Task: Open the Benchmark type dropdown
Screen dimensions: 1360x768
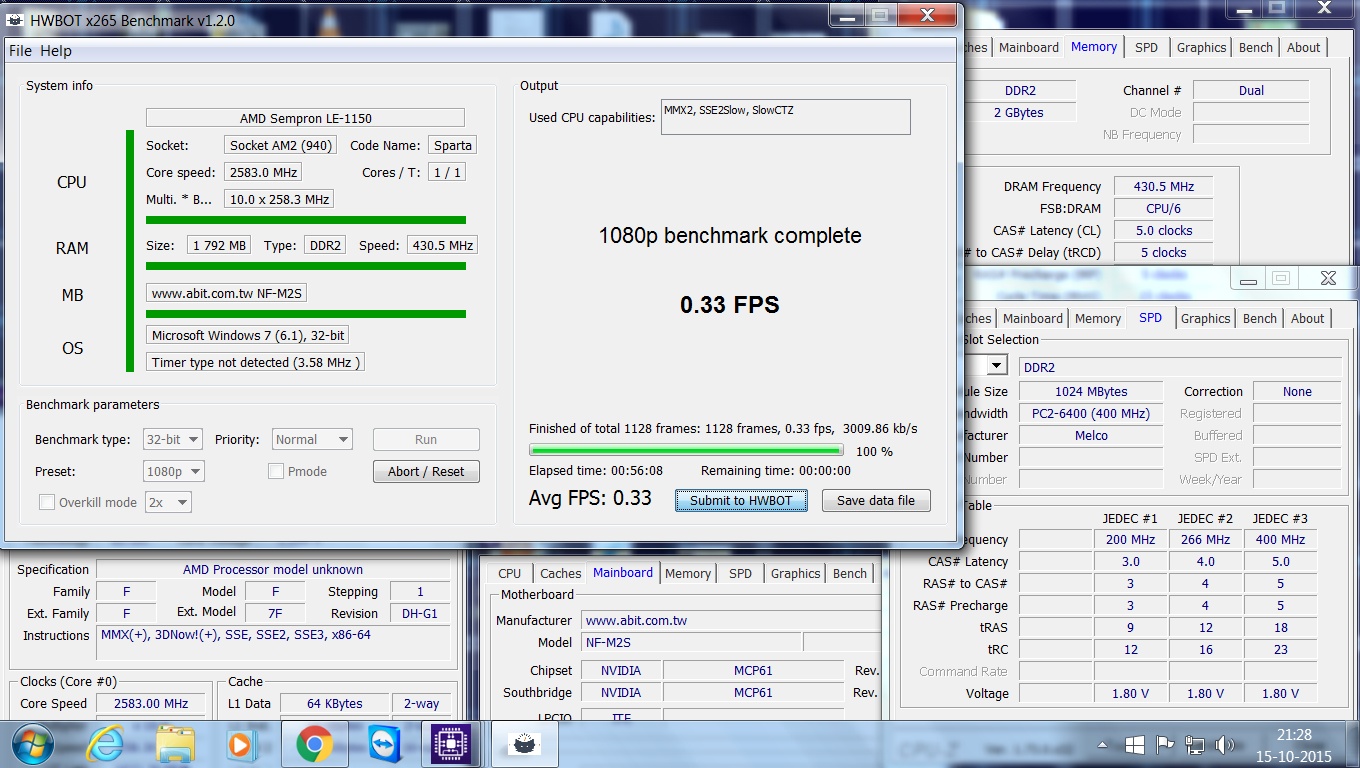Action: point(173,439)
